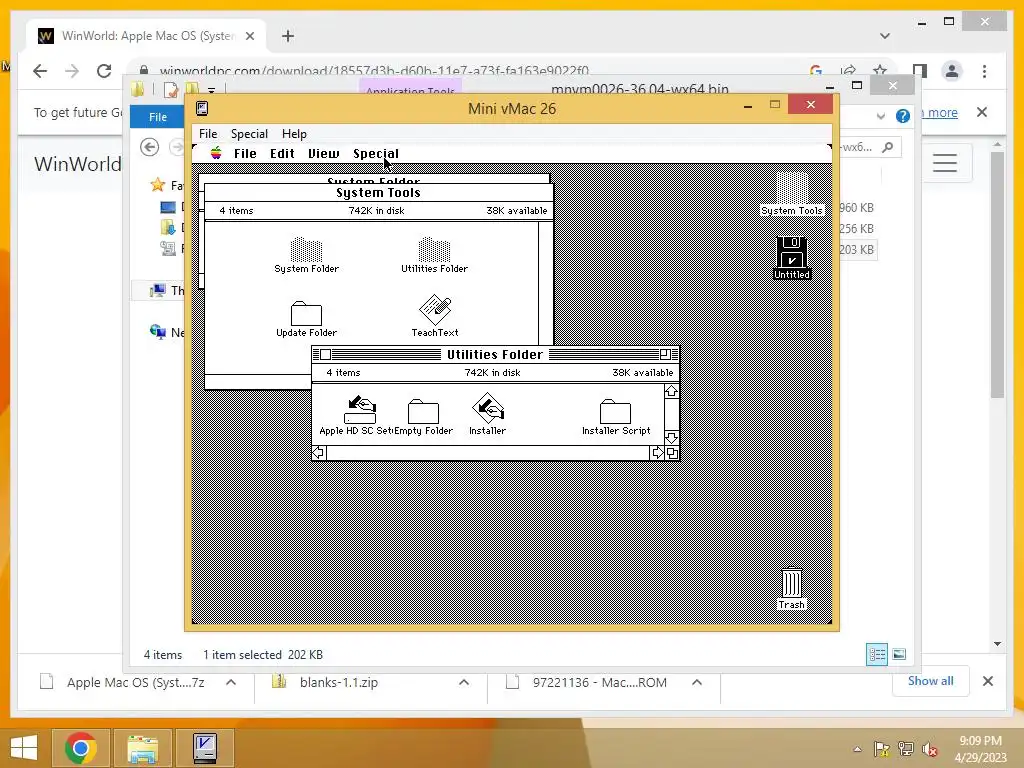Select the Utilities Folder icon in System Tools window
This screenshot has width=1024, height=768.
[434, 255]
